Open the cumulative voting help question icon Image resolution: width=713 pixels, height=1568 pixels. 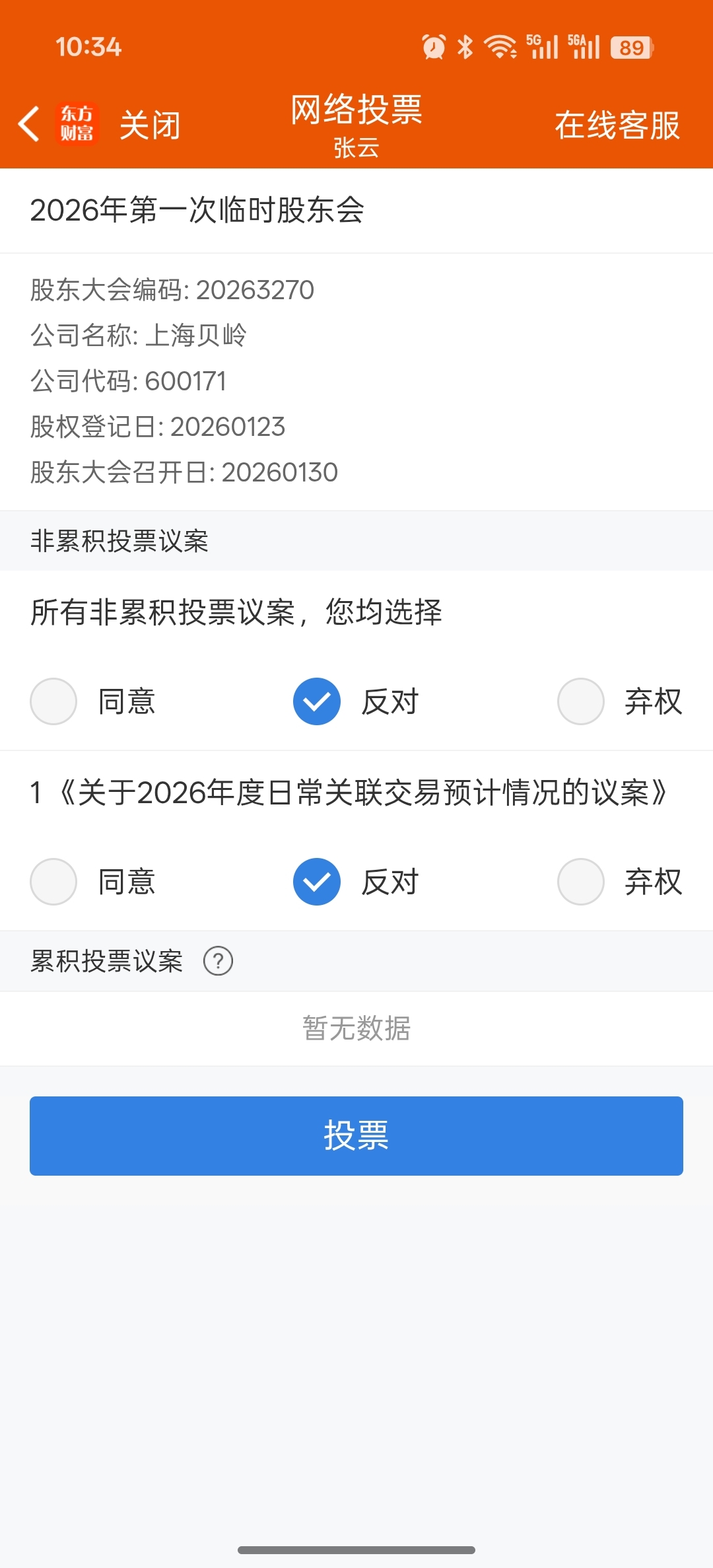(x=218, y=961)
